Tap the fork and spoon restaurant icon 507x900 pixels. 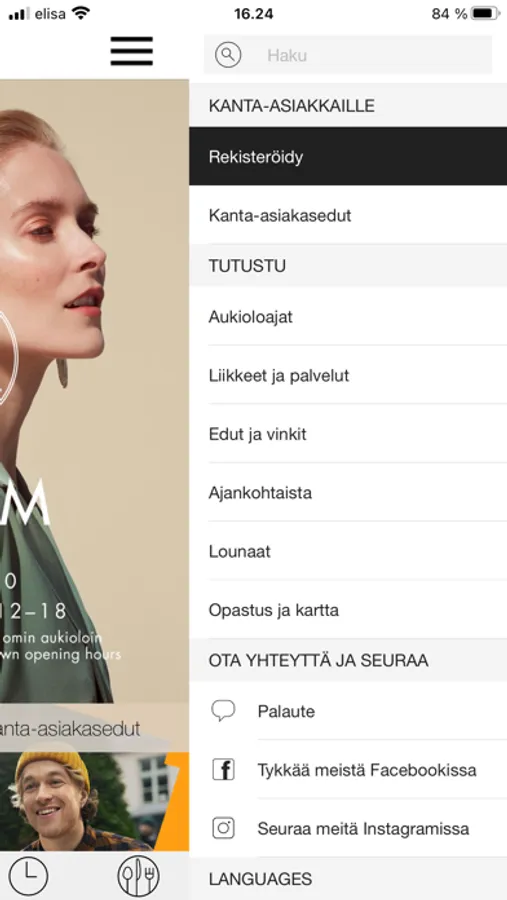point(138,876)
